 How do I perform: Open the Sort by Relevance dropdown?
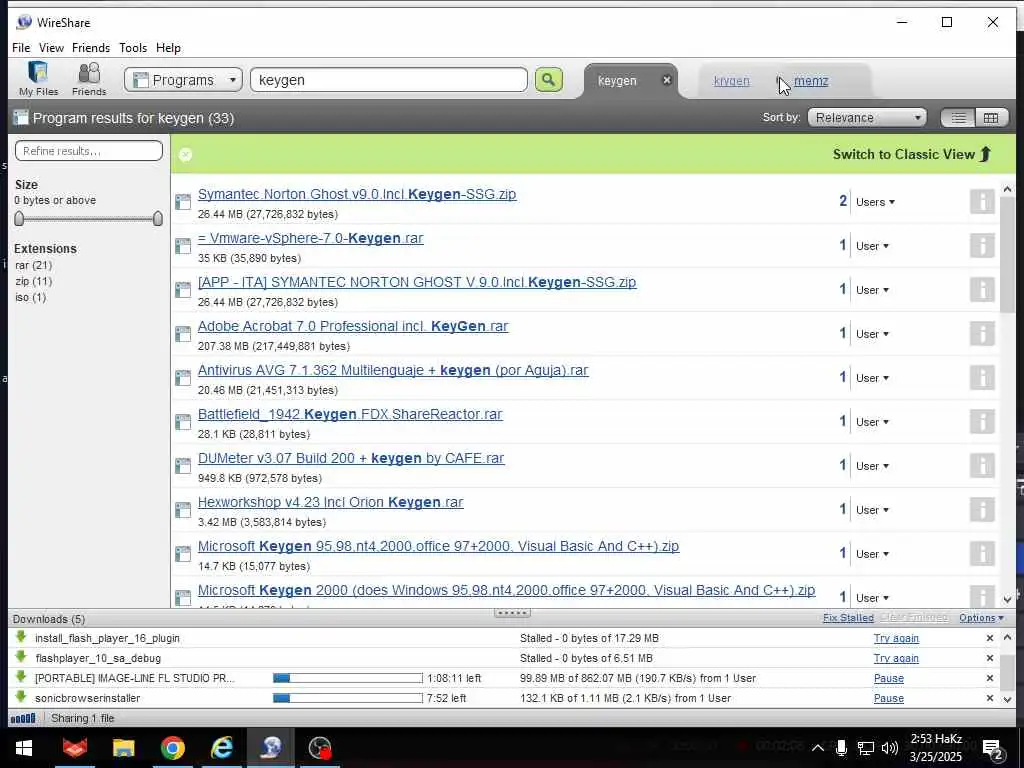(x=867, y=118)
